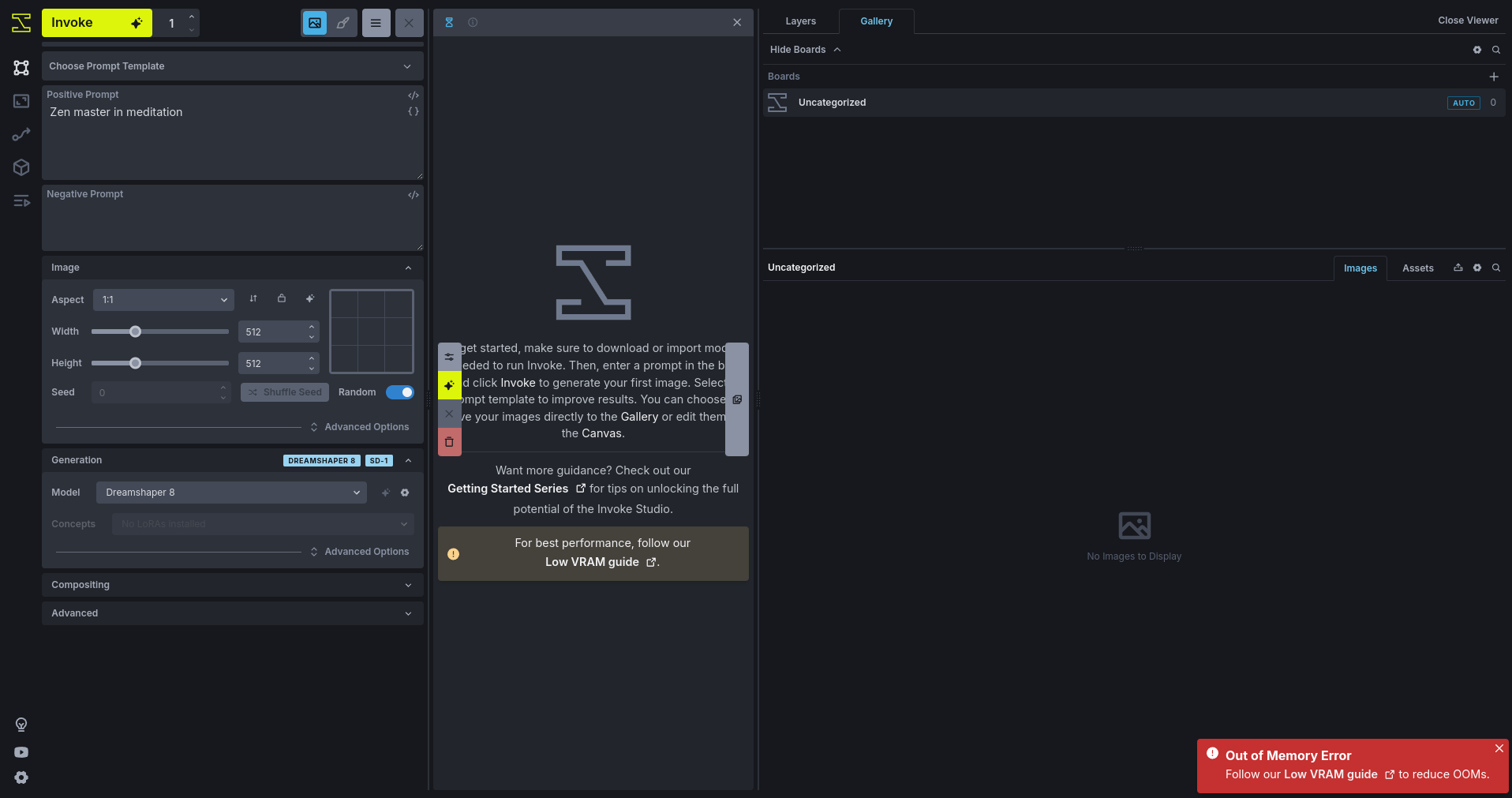
Task: Toggle send to gallery image icon
Action: tap(315, 23)
